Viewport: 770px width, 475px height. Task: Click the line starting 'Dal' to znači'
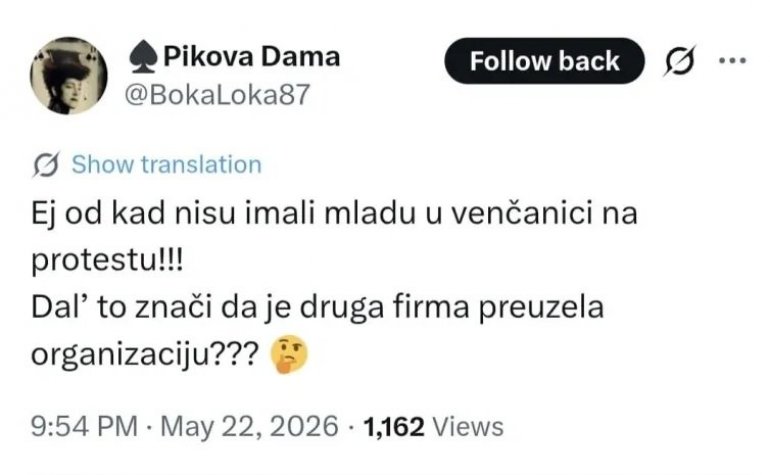[x=317, y=308]
